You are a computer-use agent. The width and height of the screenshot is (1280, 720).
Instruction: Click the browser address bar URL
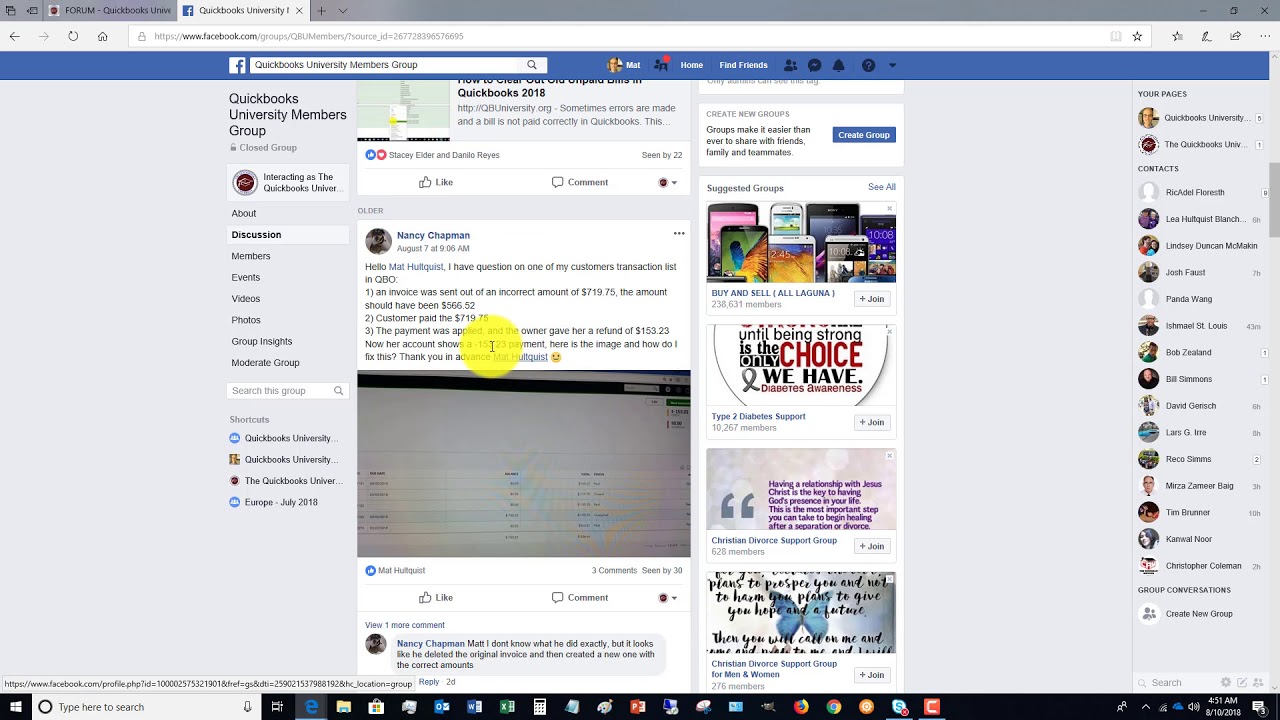pos(308,36)
